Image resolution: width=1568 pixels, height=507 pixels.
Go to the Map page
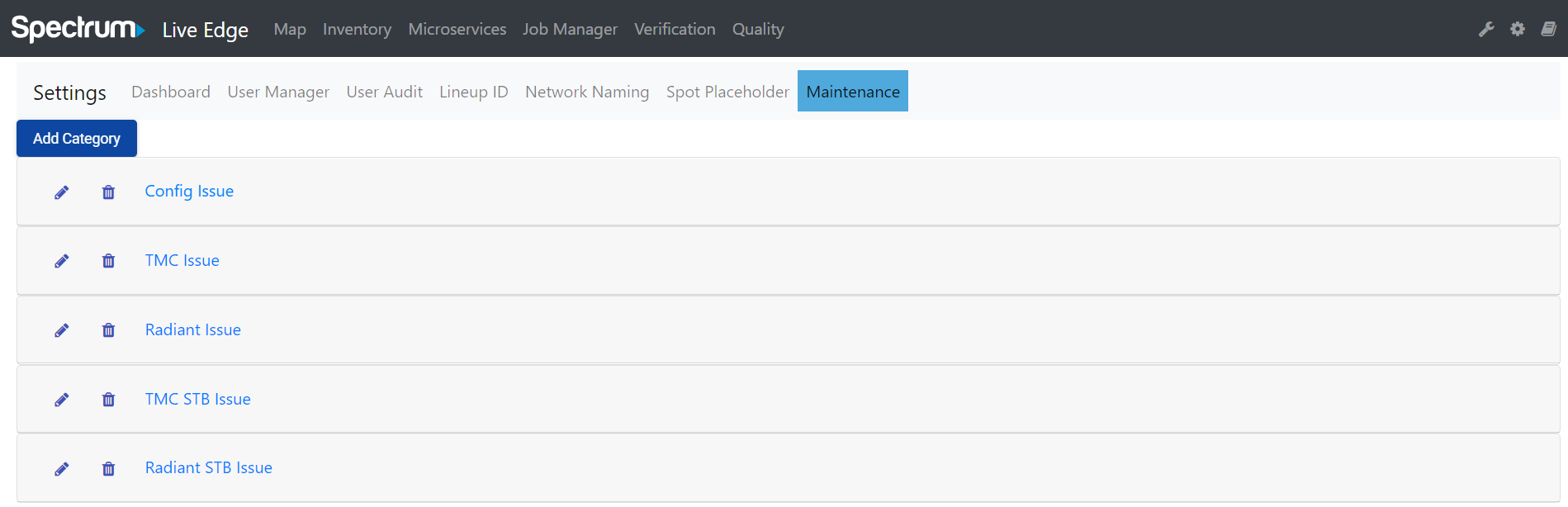coord(290,29)
